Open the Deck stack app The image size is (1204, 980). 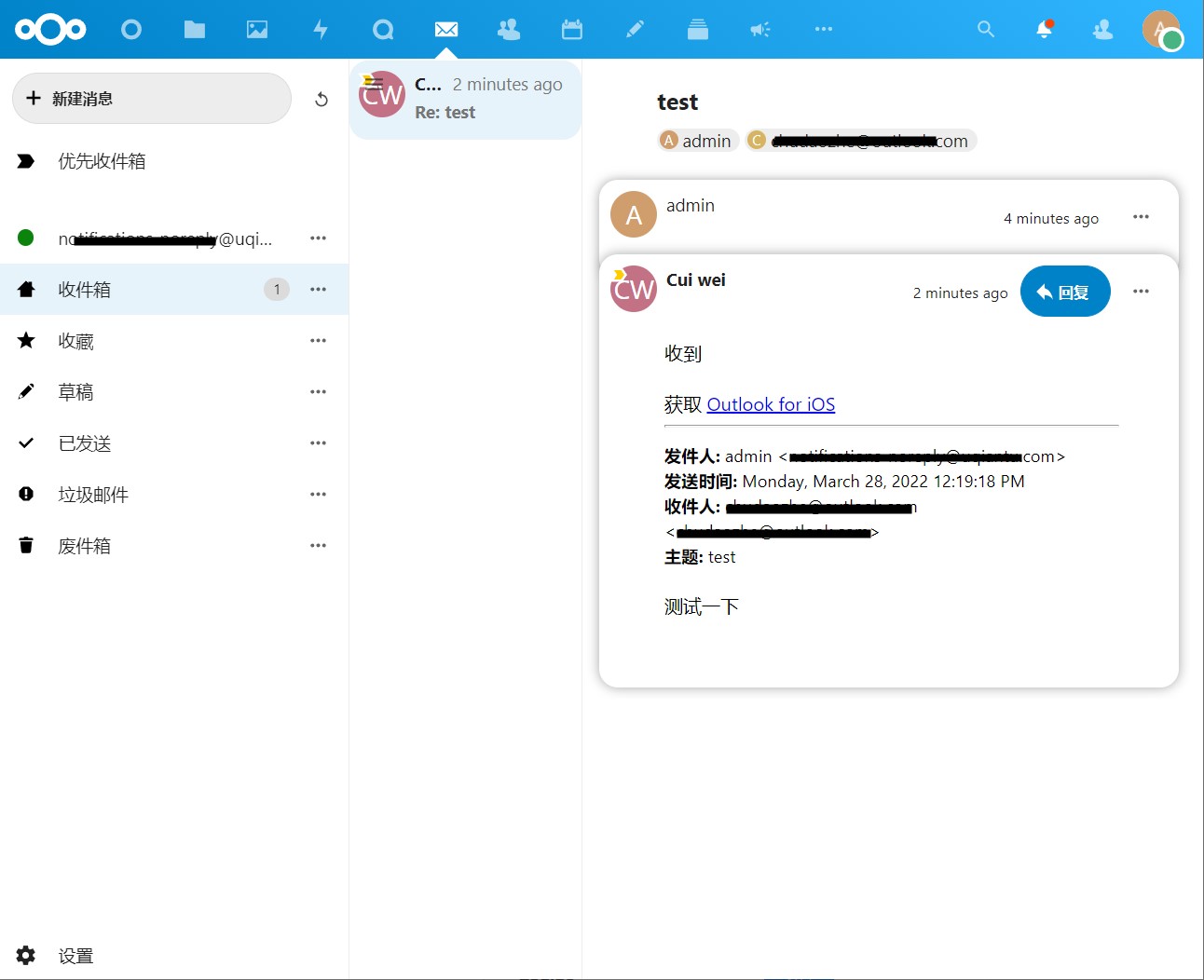(x=698, y=30)
